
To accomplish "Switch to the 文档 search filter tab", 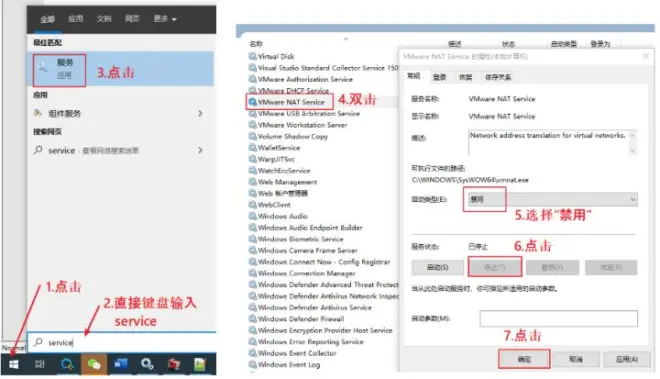I will point(104,19).
